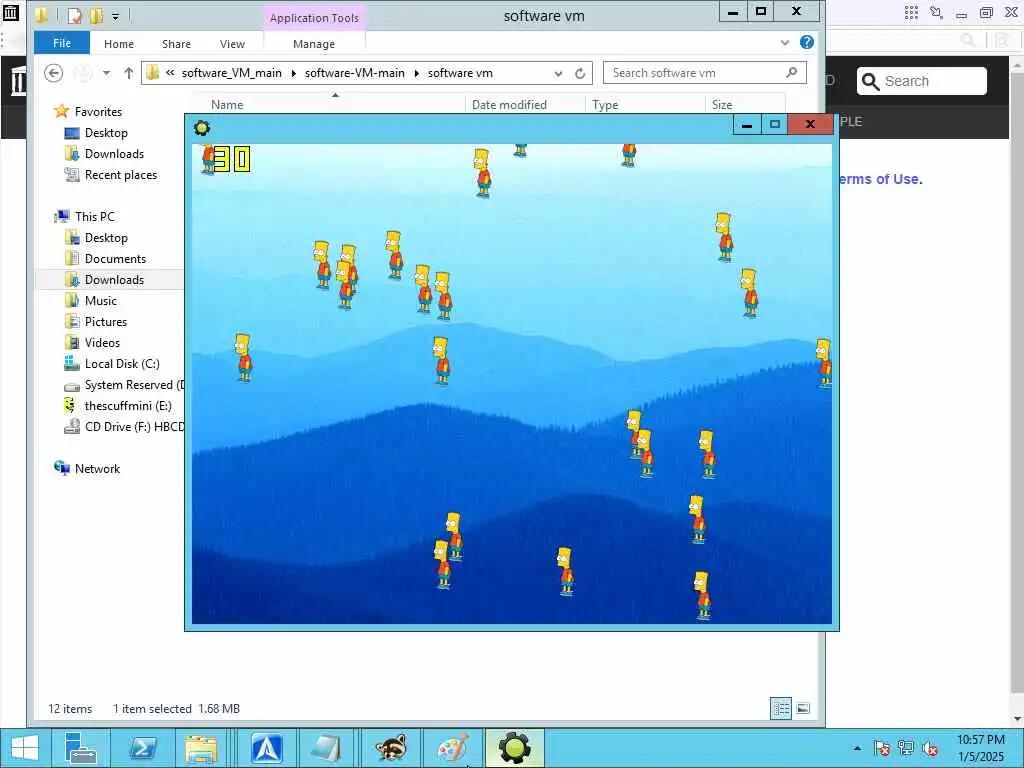The height and width of the screenshot is (768, 1024).
Task: Show hidden tray icons arrow
Action: 857,748
